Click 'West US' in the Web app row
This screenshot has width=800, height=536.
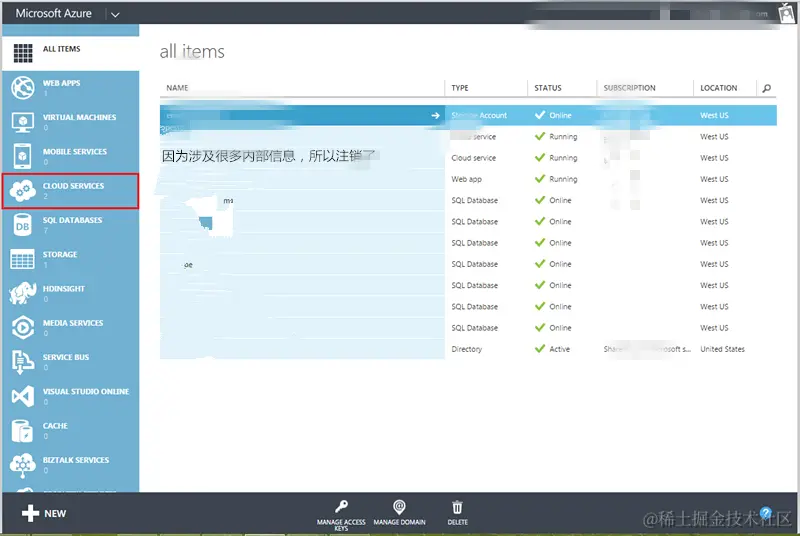click(714, 180)
